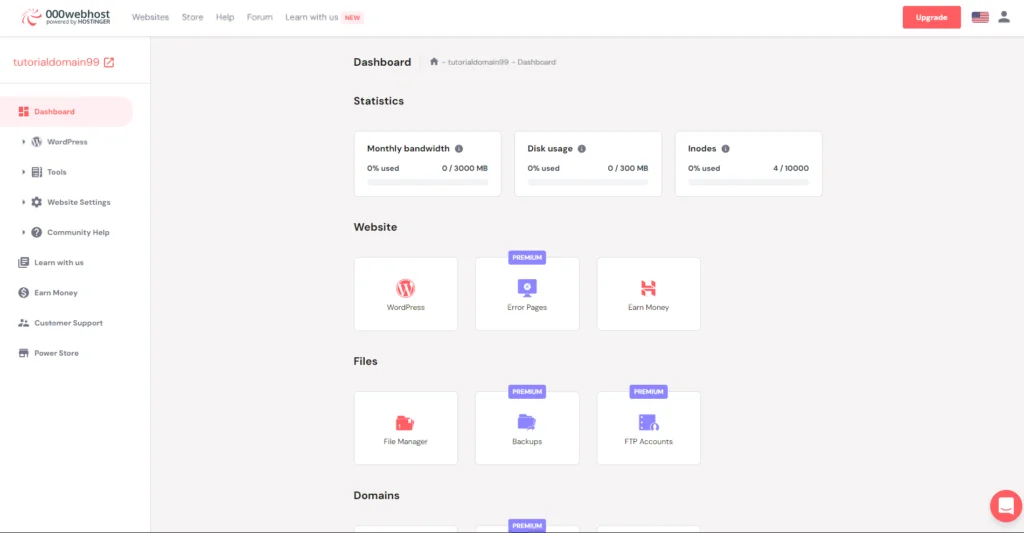The width and height of the screenshot is (1024, 533).
Task: Click the Tools icon in sidebar
Action: click(37, 172)
